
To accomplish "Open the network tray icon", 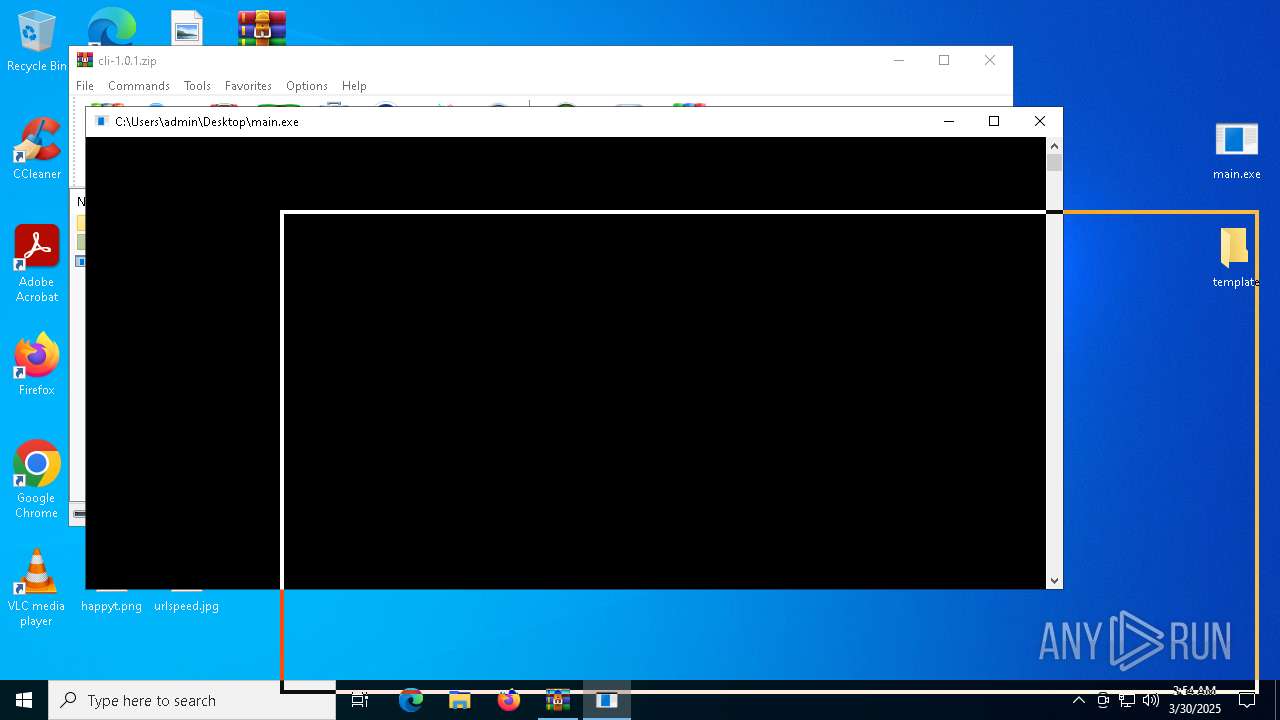I will (x=1127, y=700).
